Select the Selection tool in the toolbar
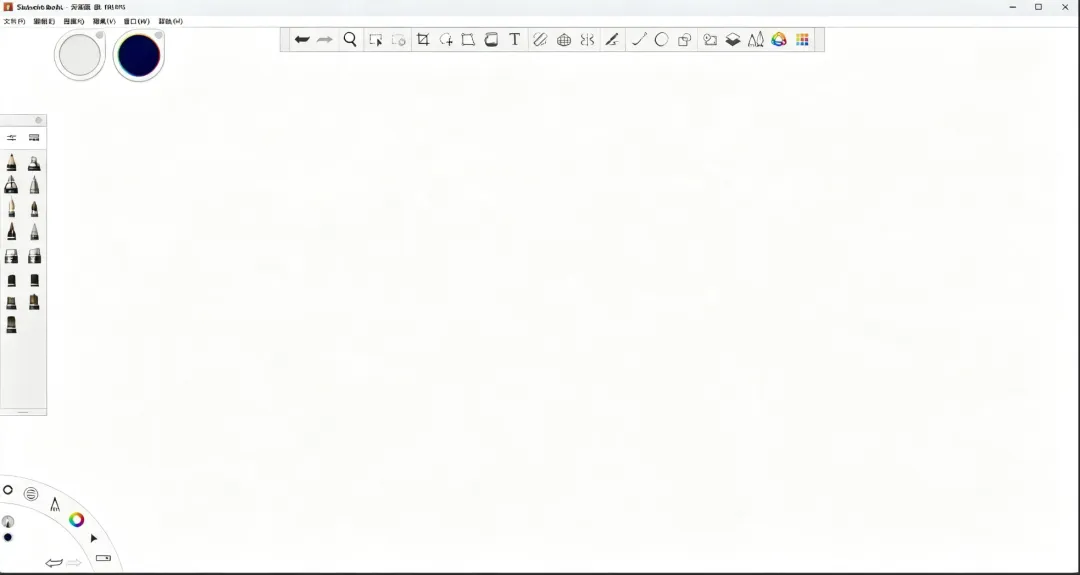Image resolution: width=1080 pixels, height=575 pixels. [x=375, y=40]
